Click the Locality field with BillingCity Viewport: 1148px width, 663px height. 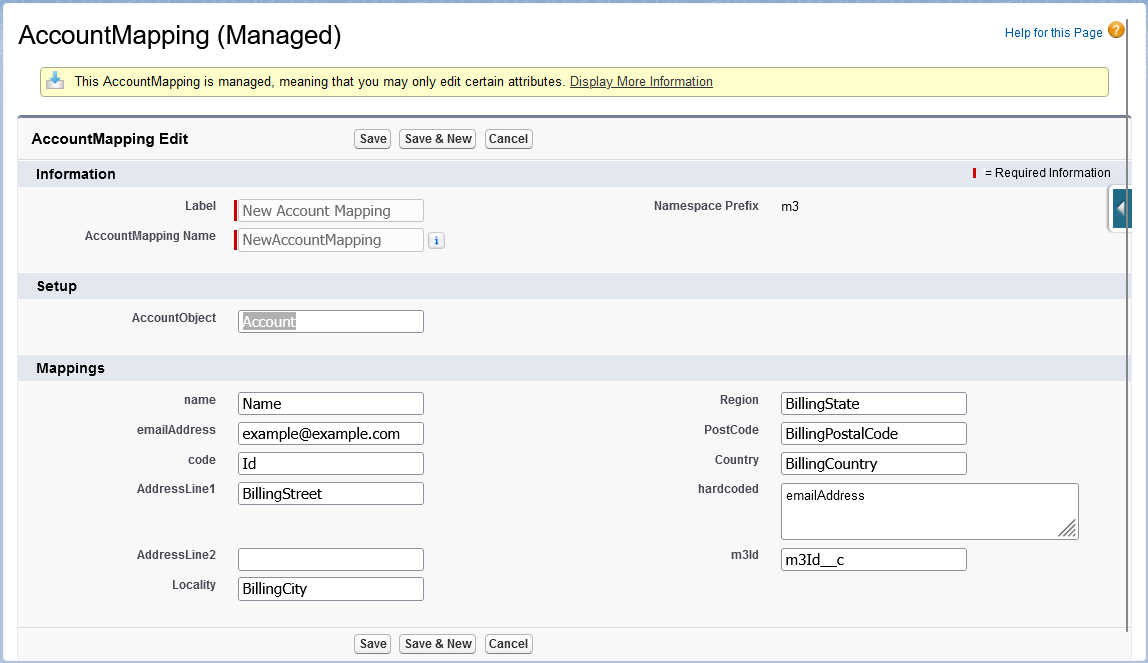(x=331, y=589)
